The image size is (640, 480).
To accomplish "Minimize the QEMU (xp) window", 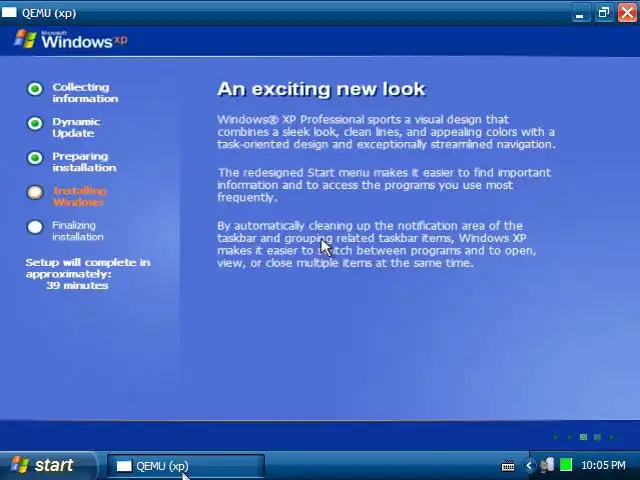I will (580, 13).
